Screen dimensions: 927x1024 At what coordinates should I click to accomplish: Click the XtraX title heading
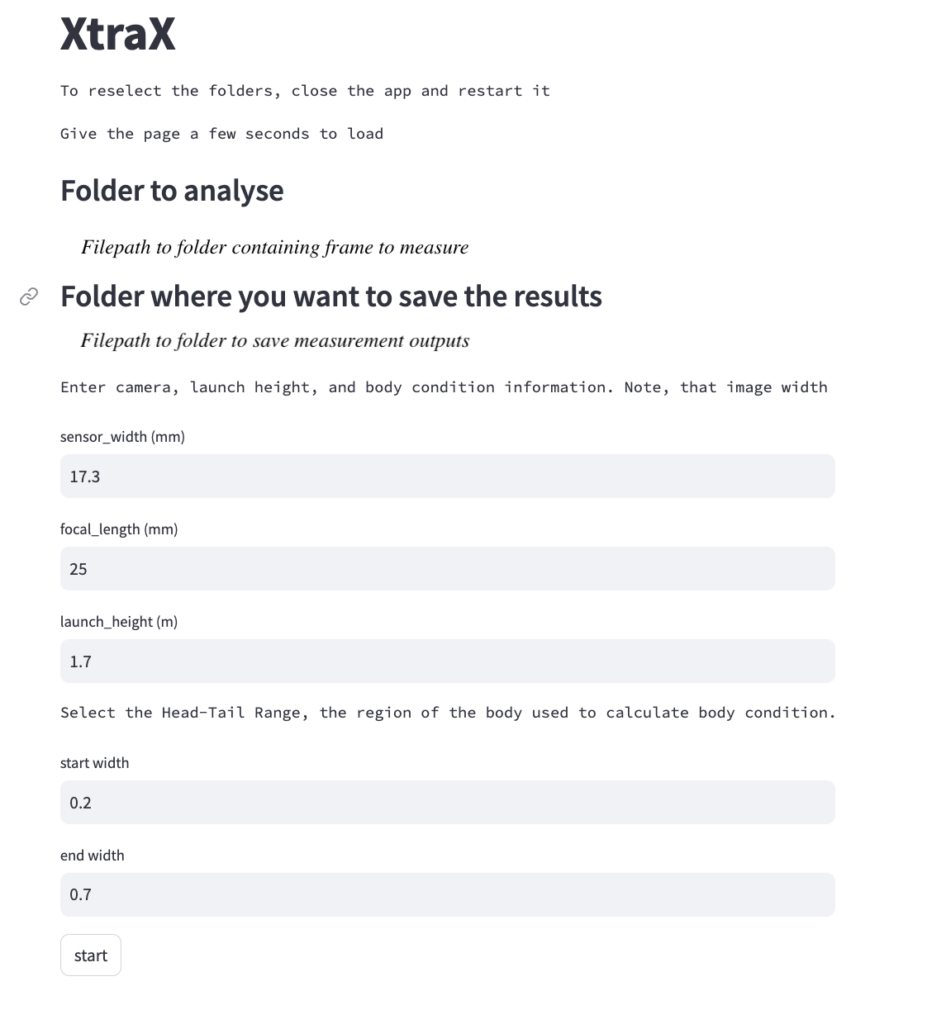(x=118, y=33)
